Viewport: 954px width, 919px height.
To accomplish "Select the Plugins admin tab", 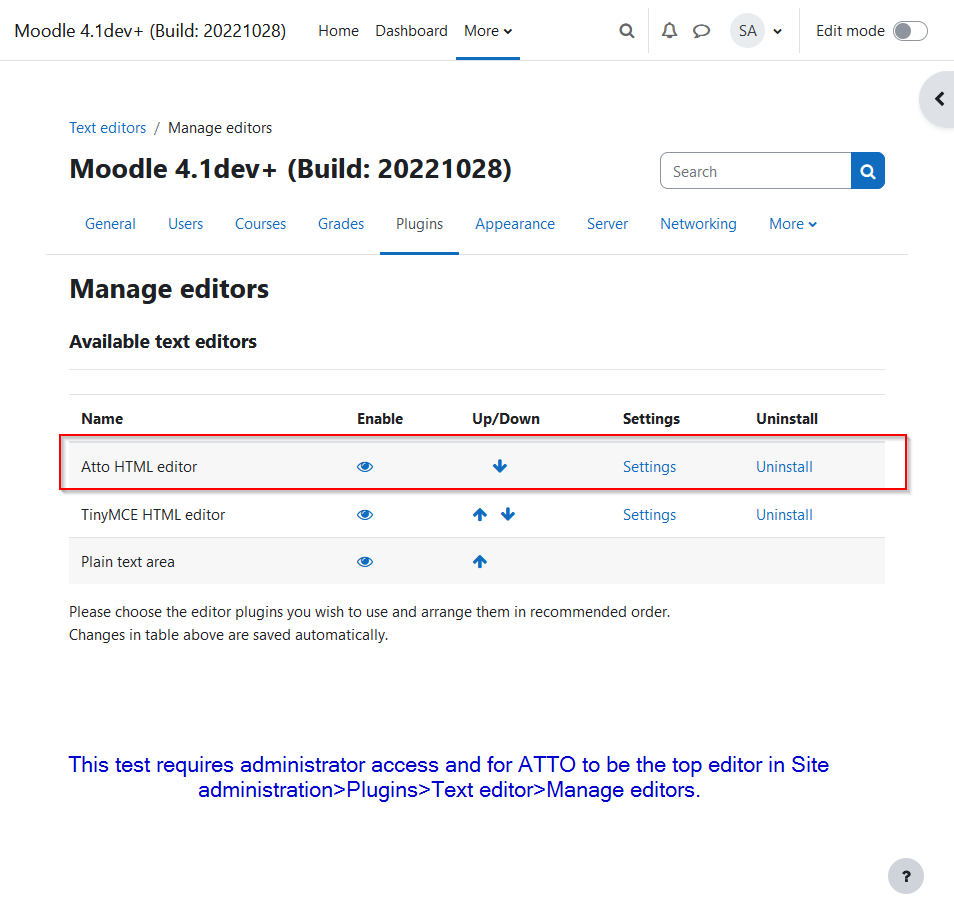I will [419, 224].
